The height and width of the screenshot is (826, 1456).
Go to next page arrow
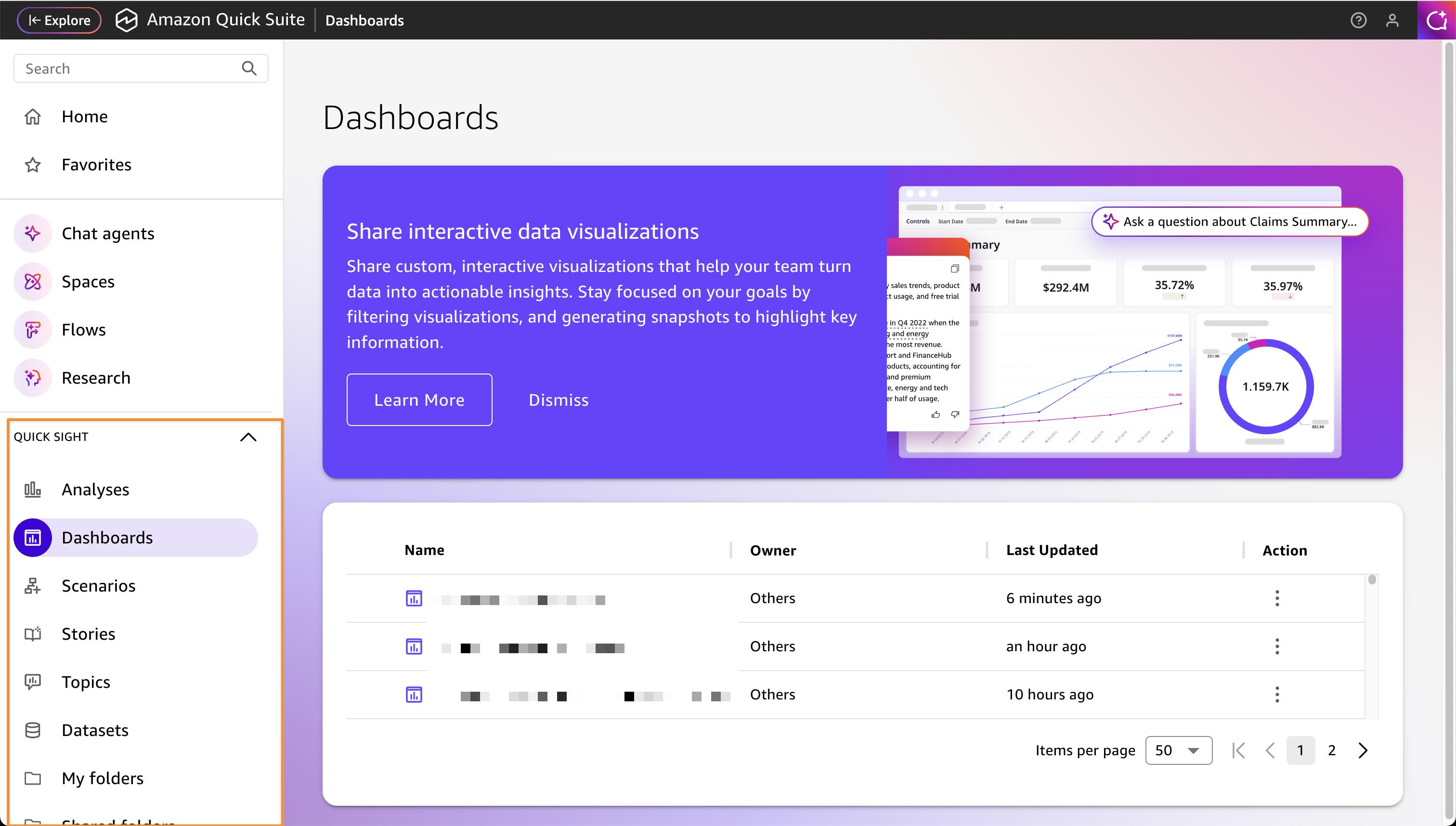(x=1363, y=750)
